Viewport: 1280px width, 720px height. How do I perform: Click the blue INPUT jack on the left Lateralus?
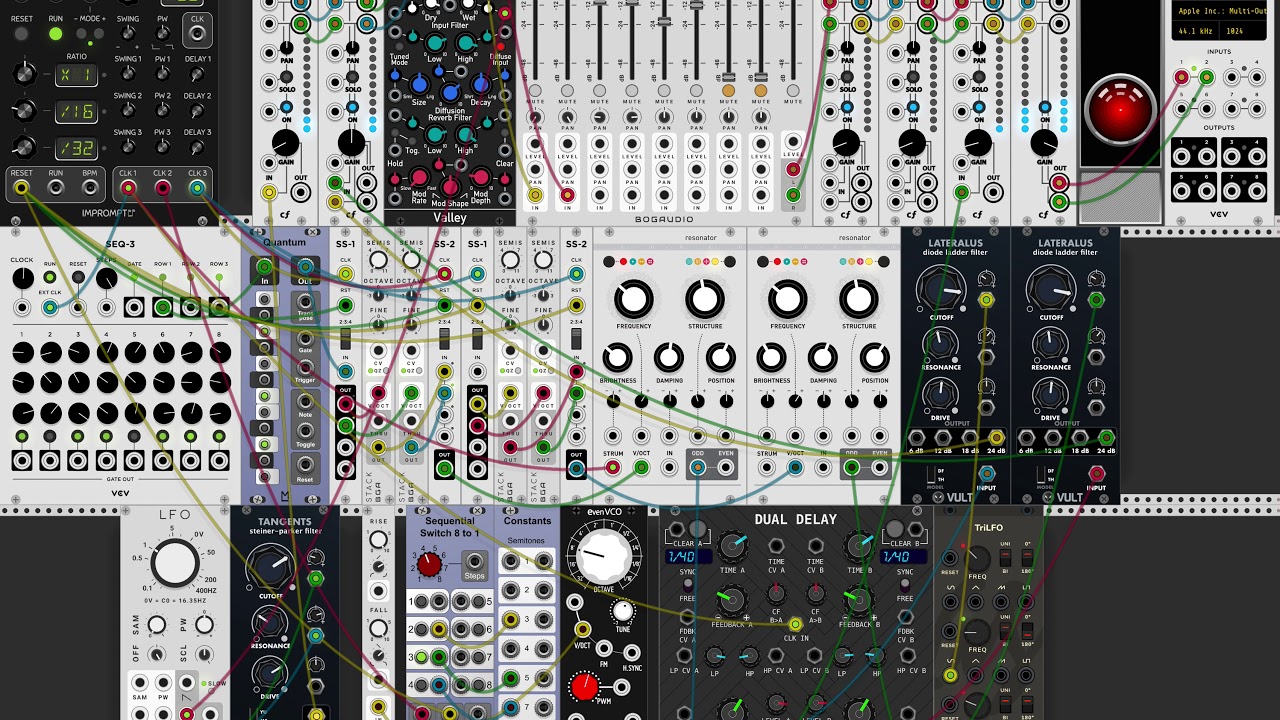987,474
